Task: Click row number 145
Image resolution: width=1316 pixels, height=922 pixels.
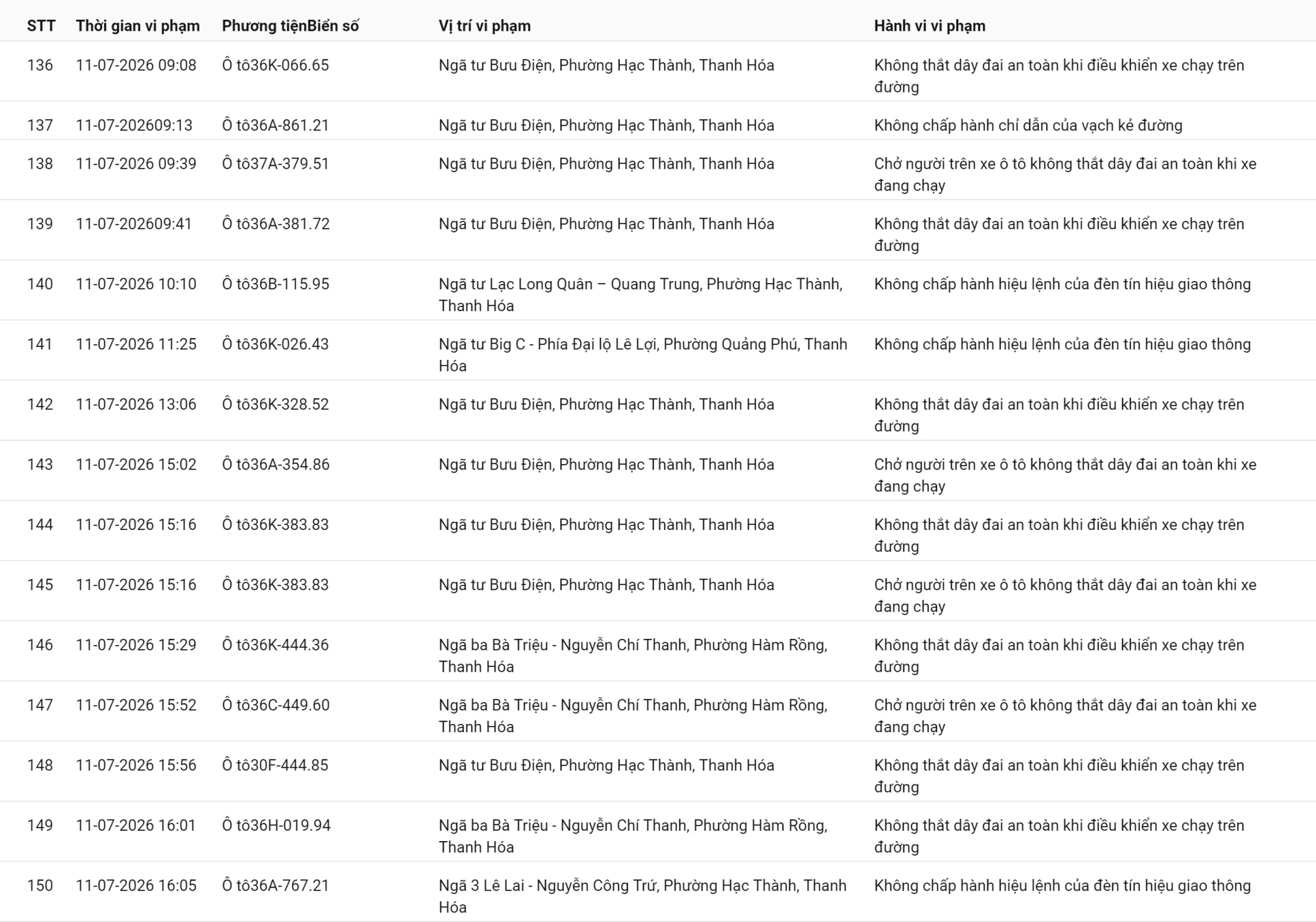Action: pyautogui.click(x=40, y=585)
